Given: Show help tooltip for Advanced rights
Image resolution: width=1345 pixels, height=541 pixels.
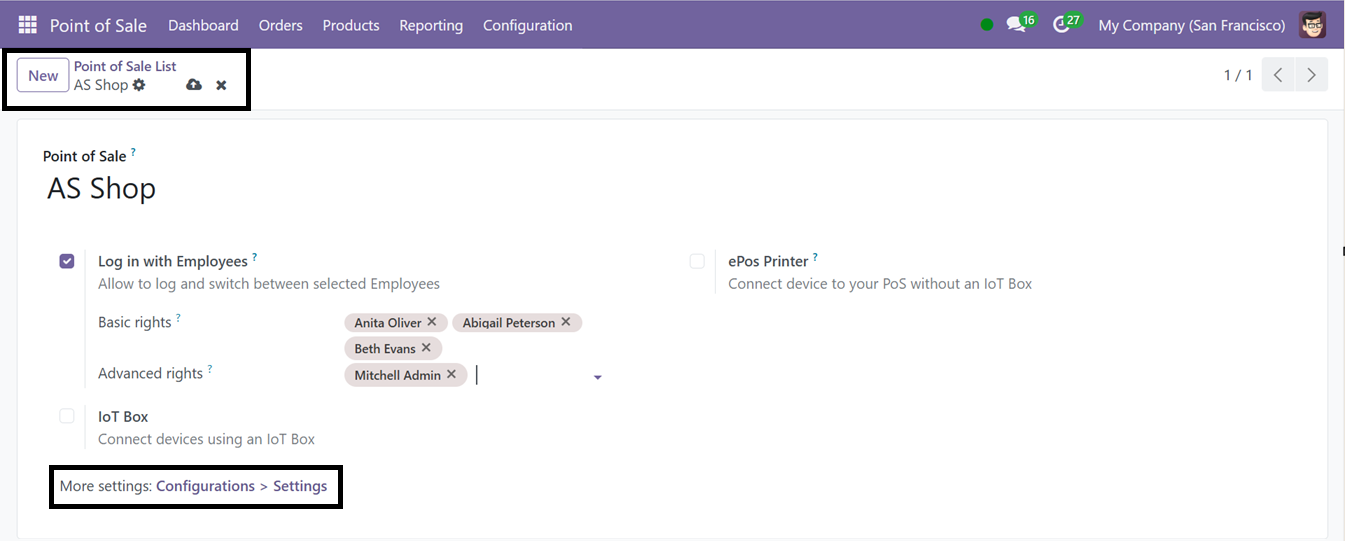Looking at the screenshot, I should (210, 369).
